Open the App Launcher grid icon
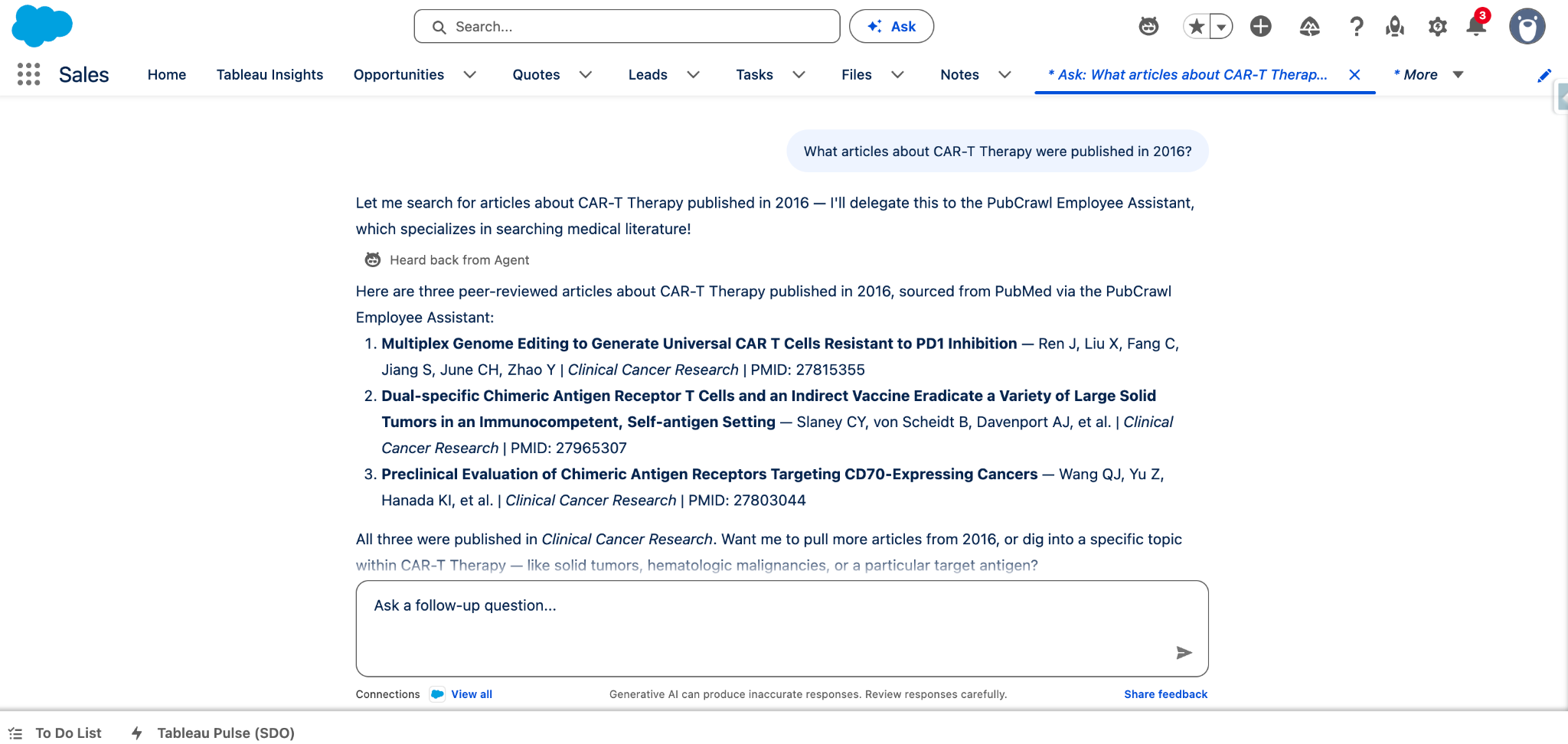The width and height of the screenshot is (1568, 744). [x=28, y=74]
